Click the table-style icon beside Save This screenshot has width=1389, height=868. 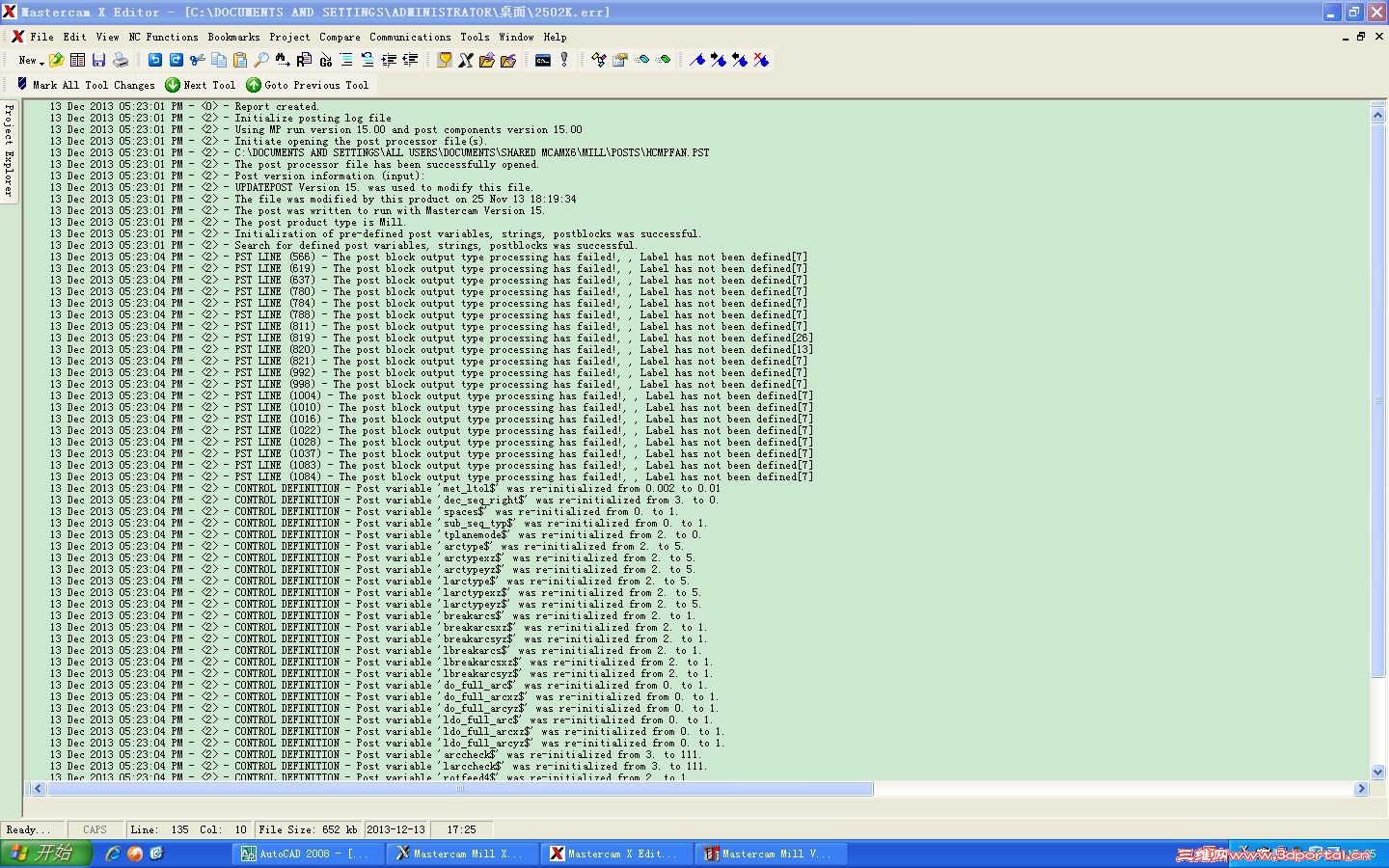(x=78, y=60)
